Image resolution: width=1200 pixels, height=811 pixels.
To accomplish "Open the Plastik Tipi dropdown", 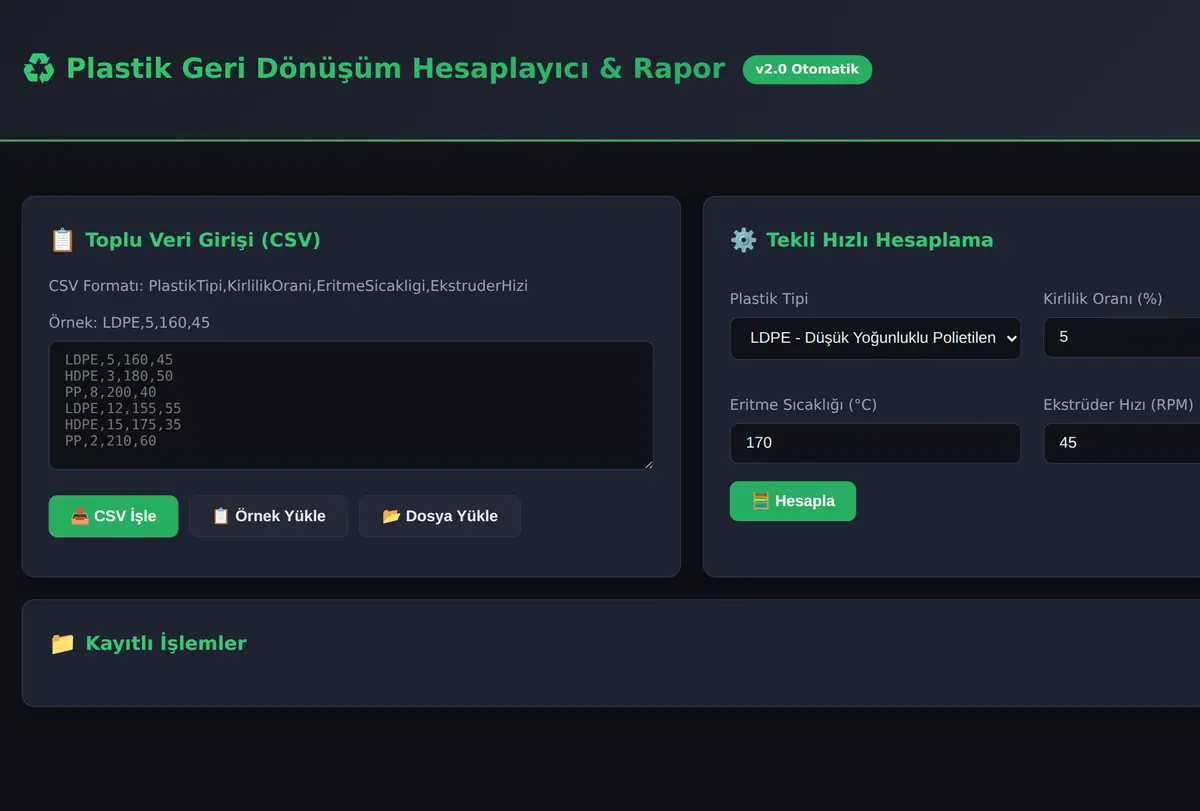I will (875, 338).
